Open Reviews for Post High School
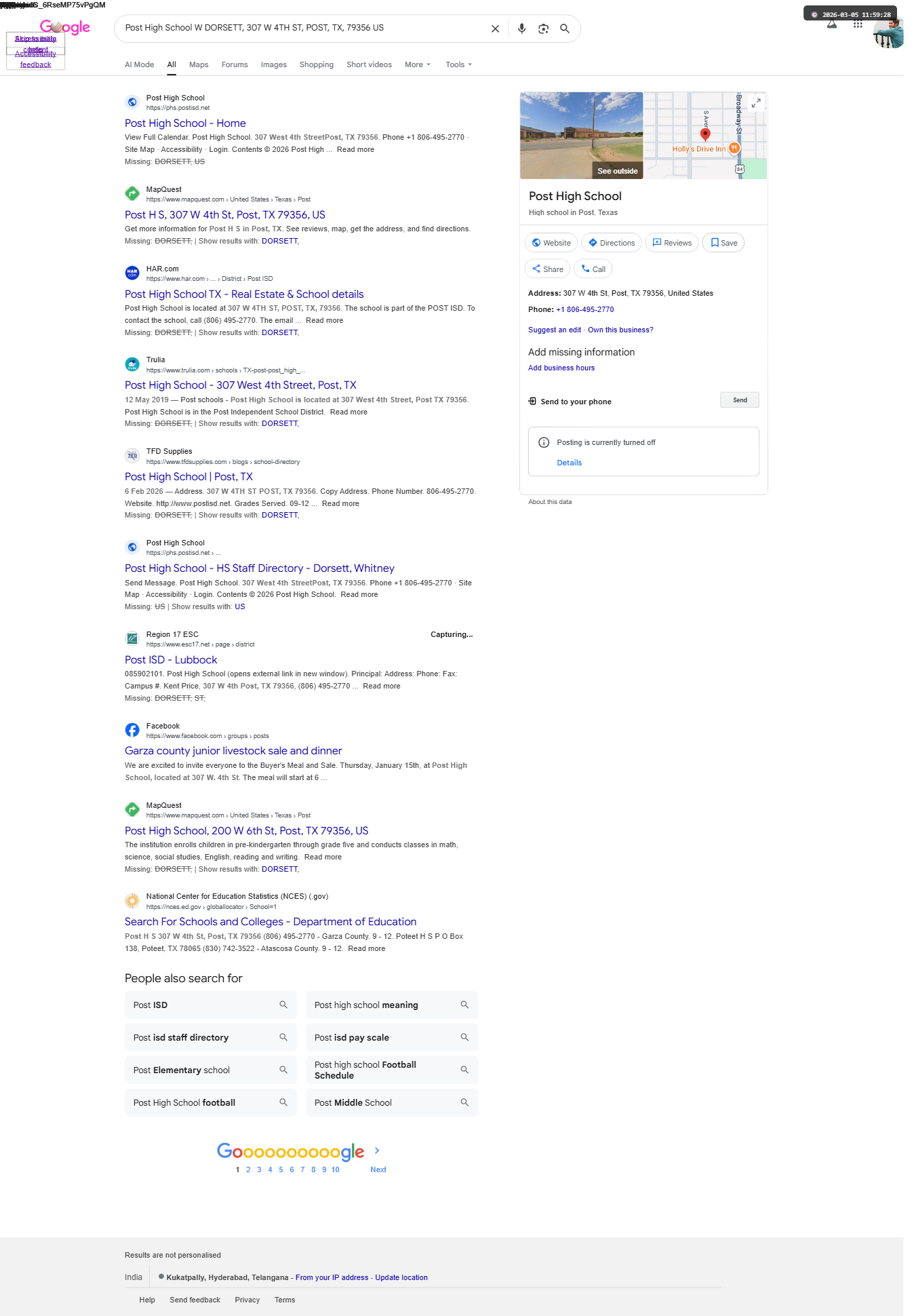This screenshot has width=914, height=1316. click(672, 243)
